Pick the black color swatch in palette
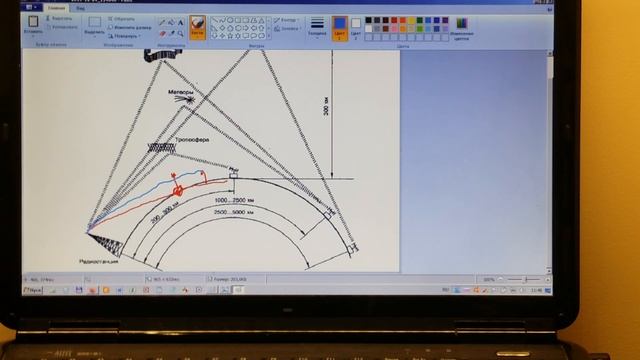Image resolution: width=640 pixels, height=360 pixels. pos(368,20)
